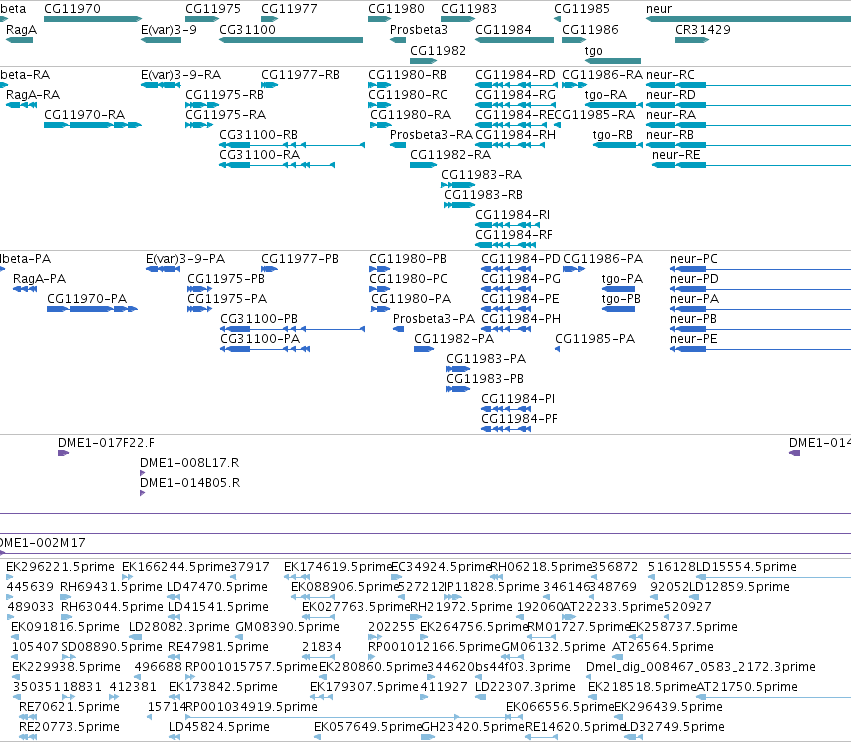851x742 pixels.
Task: Click the Prosbeta3 gene label
Action: 419,30
